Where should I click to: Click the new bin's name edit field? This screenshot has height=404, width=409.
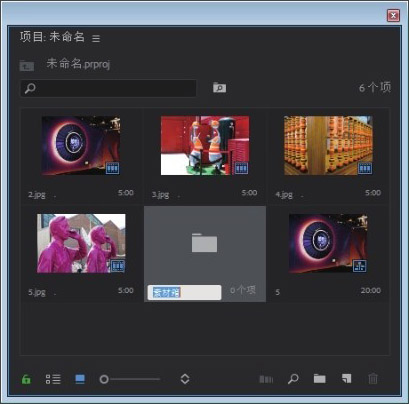point(184,293)
